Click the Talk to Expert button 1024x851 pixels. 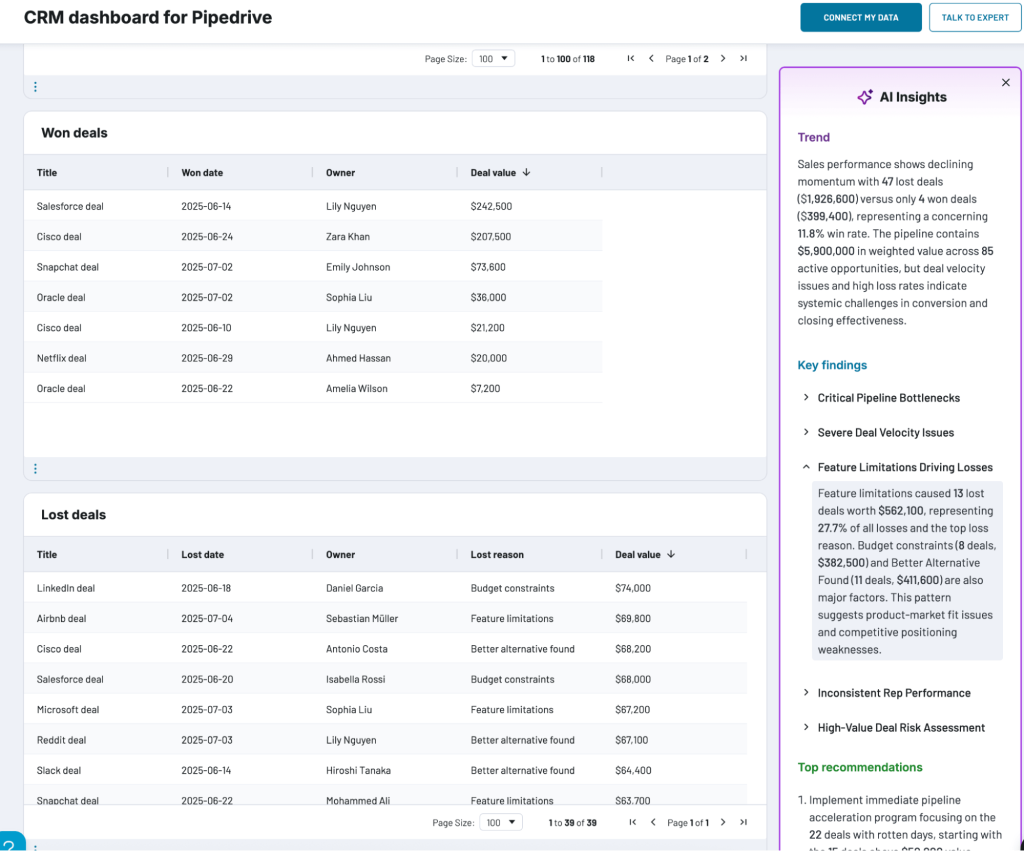[975, 18]
